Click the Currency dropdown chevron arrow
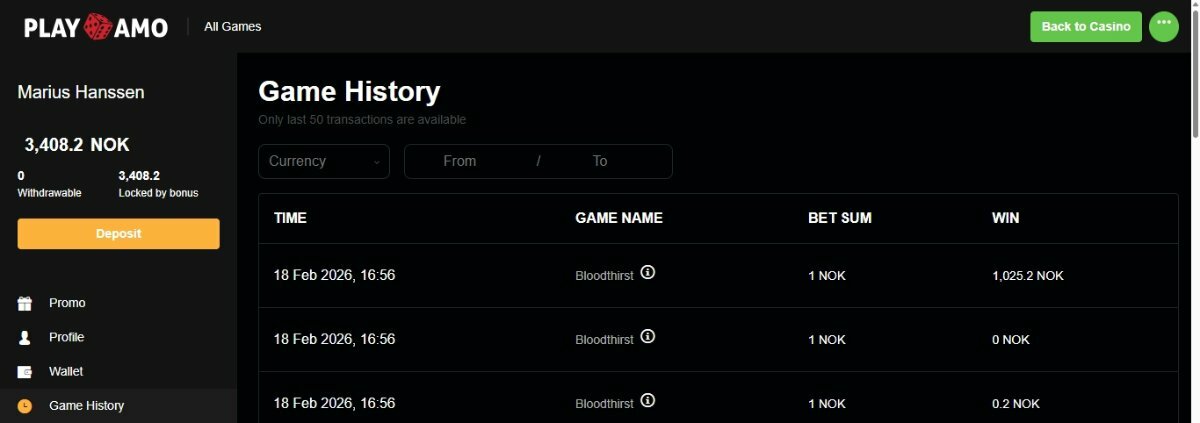This screenshot has height=423, width=1200. click(x=377, y=162)
